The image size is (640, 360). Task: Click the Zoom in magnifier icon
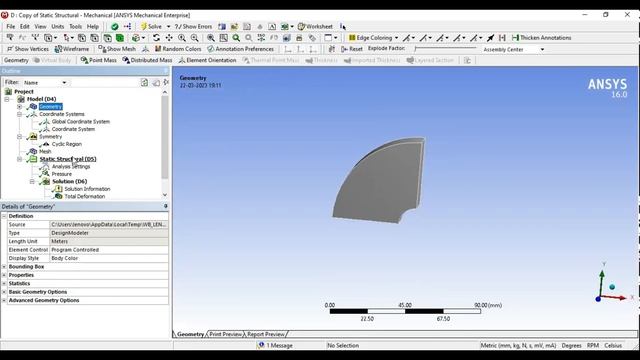click(x=182, y=38)
